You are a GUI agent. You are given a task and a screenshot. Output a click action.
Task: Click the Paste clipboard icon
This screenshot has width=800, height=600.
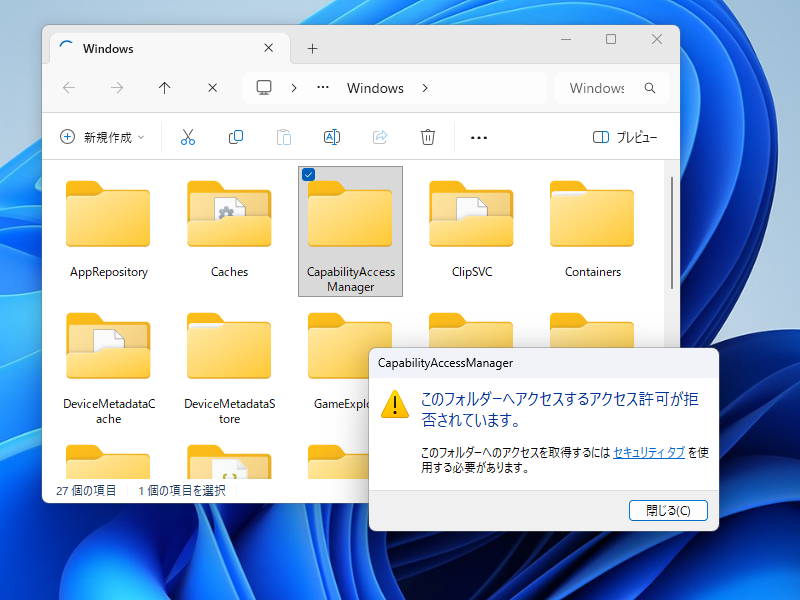click(x=284, y=137)
